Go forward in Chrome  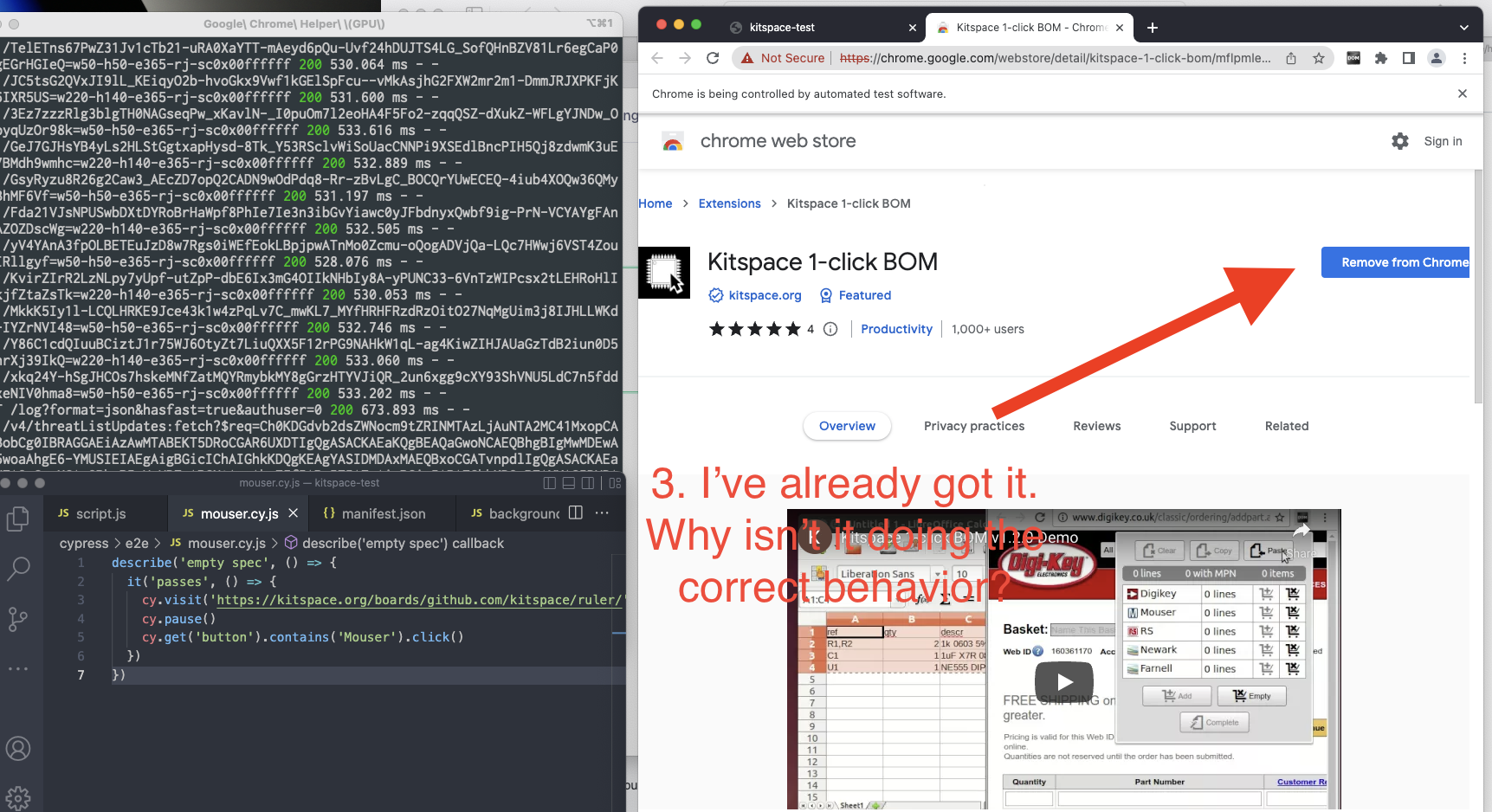[685, 58]
